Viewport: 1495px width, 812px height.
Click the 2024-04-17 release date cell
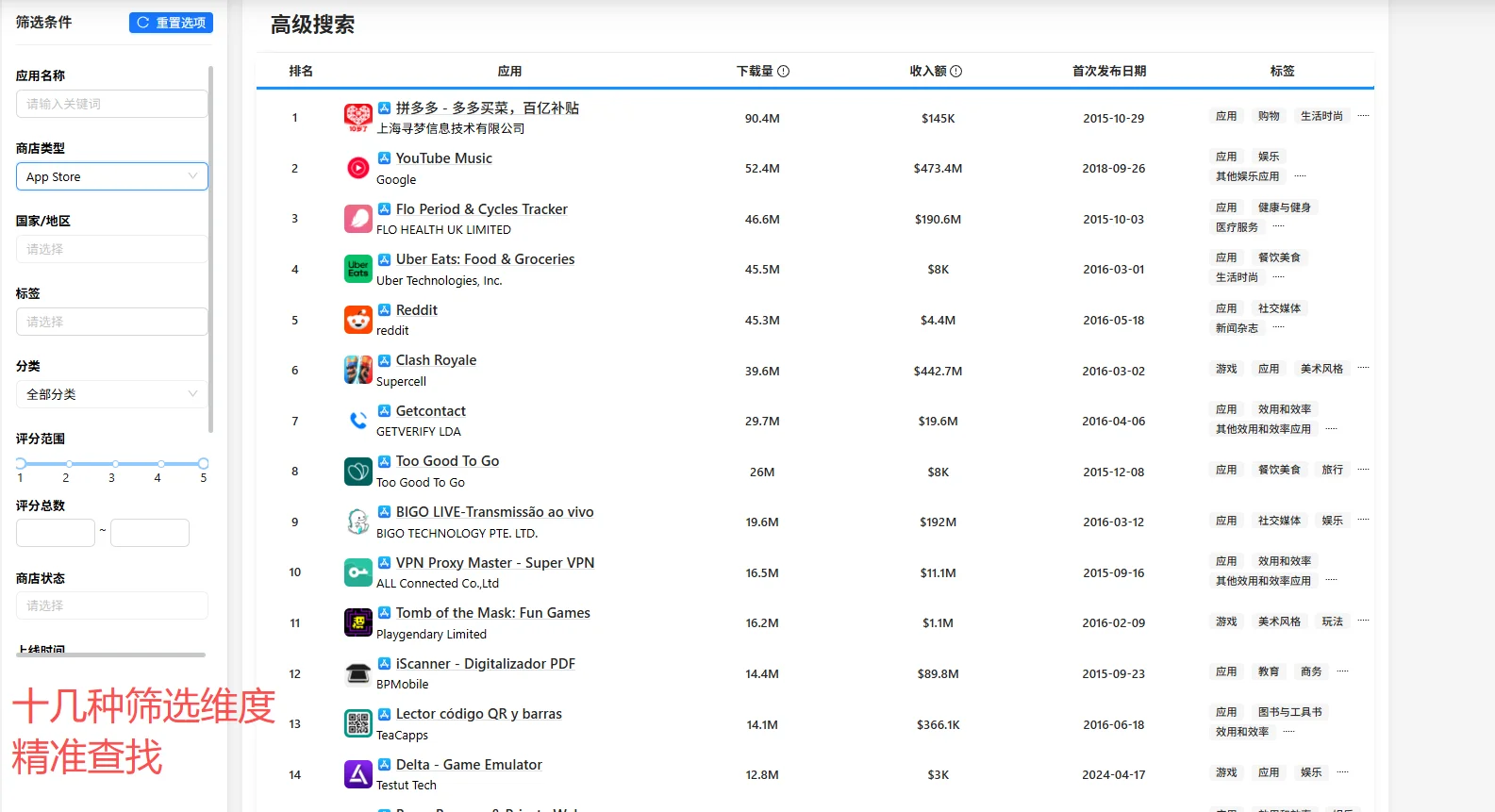point(1113,775)
